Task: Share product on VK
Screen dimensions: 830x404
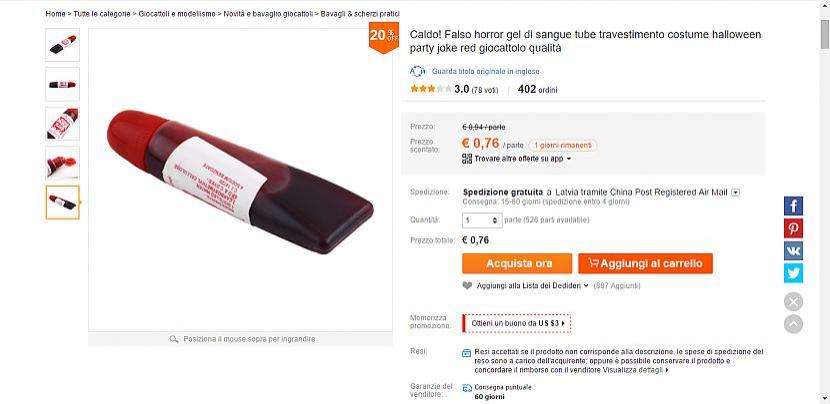Action: coord(793,250)
